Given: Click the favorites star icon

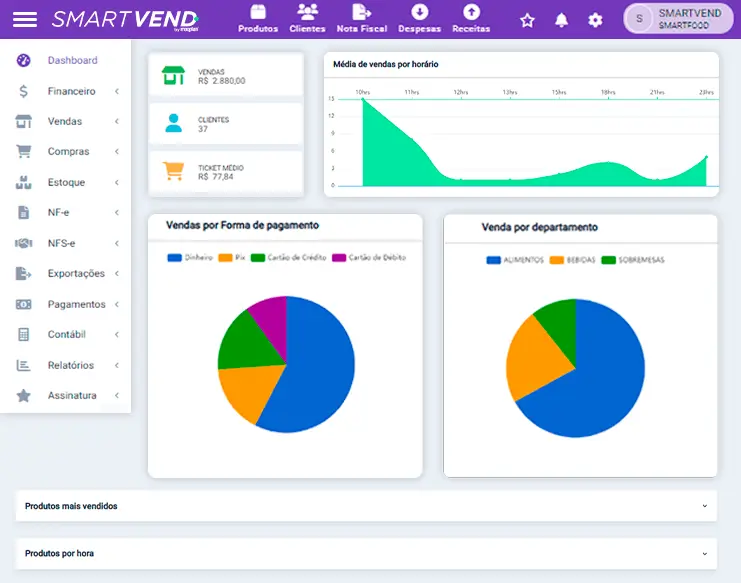Looking at the screenshot, I should coord(527,20).
